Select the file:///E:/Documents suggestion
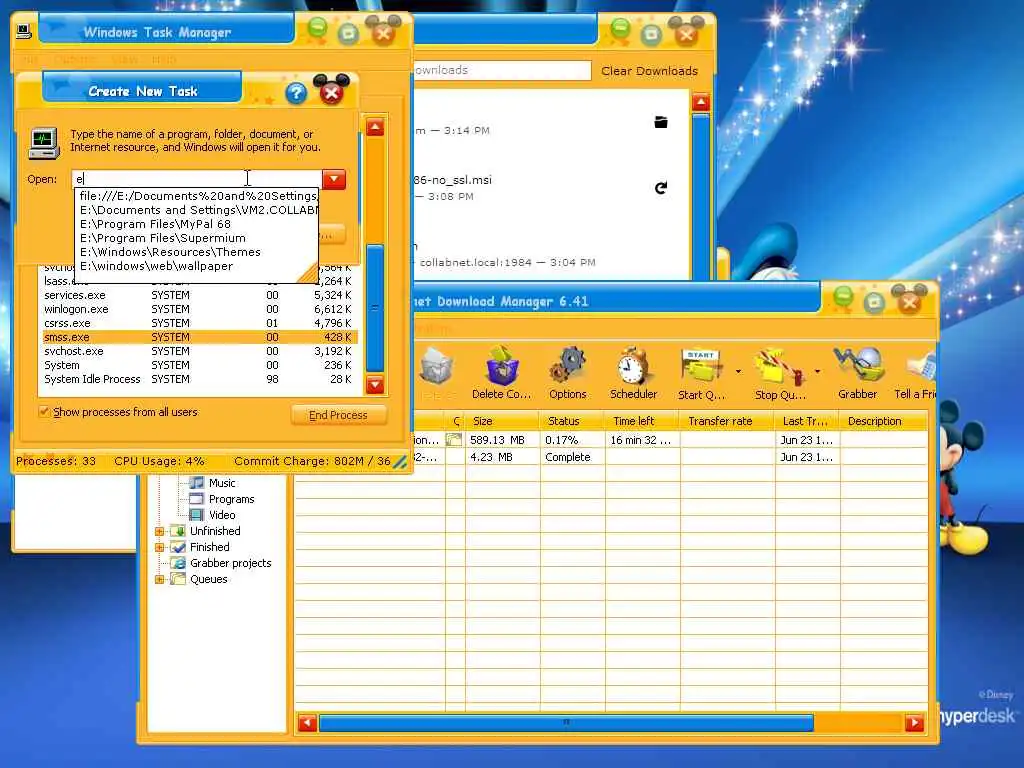This screenshot has height=768, width=1024. (x=197, y=196)
